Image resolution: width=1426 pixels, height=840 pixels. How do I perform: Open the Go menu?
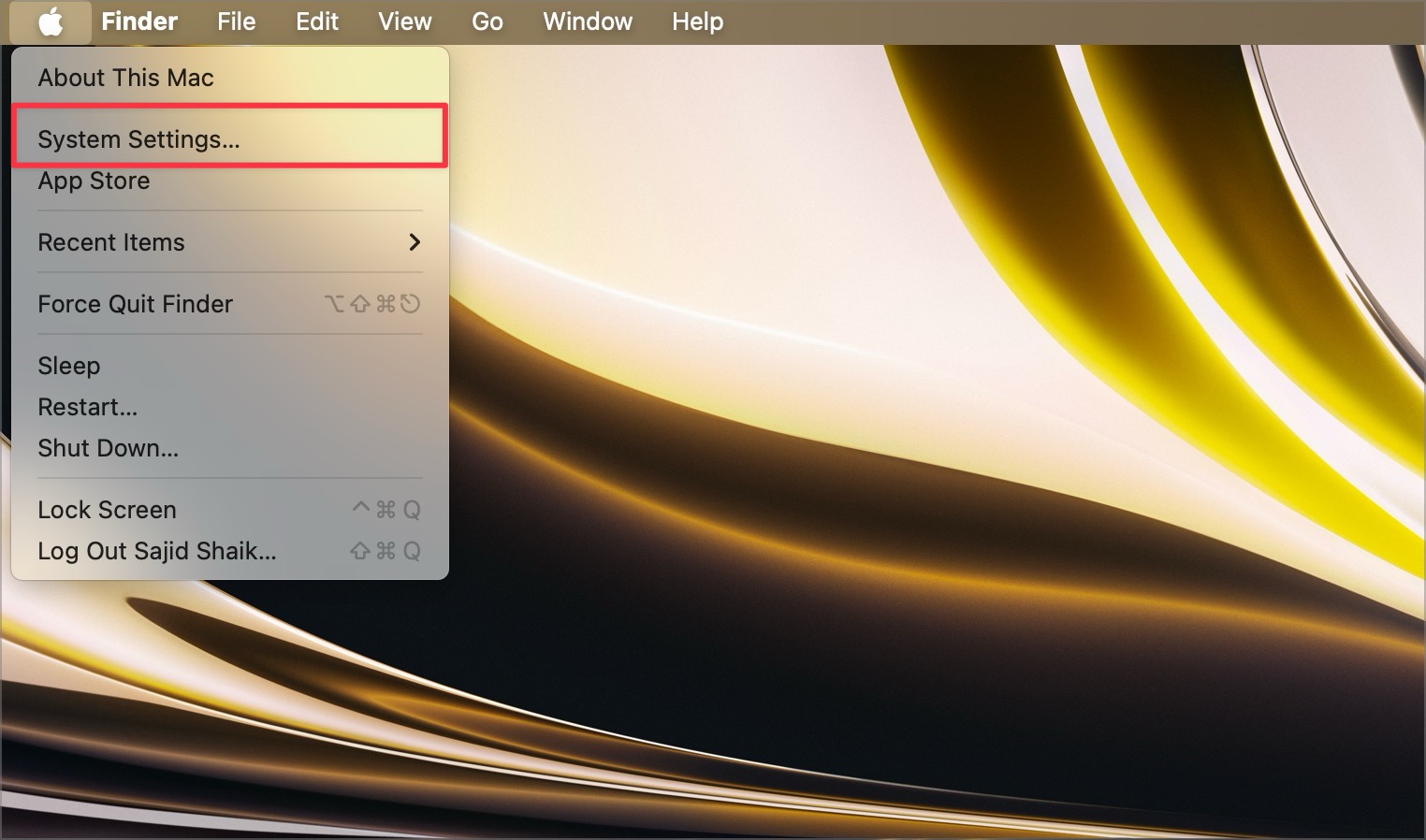tap(487, 22)
